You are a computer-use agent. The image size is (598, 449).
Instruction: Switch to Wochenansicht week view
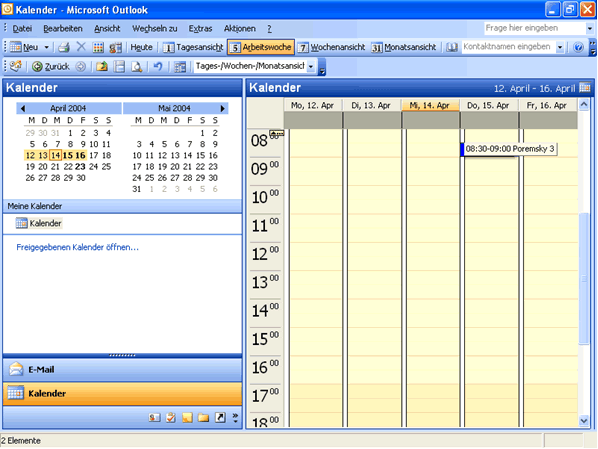click(x=331, y=47)
